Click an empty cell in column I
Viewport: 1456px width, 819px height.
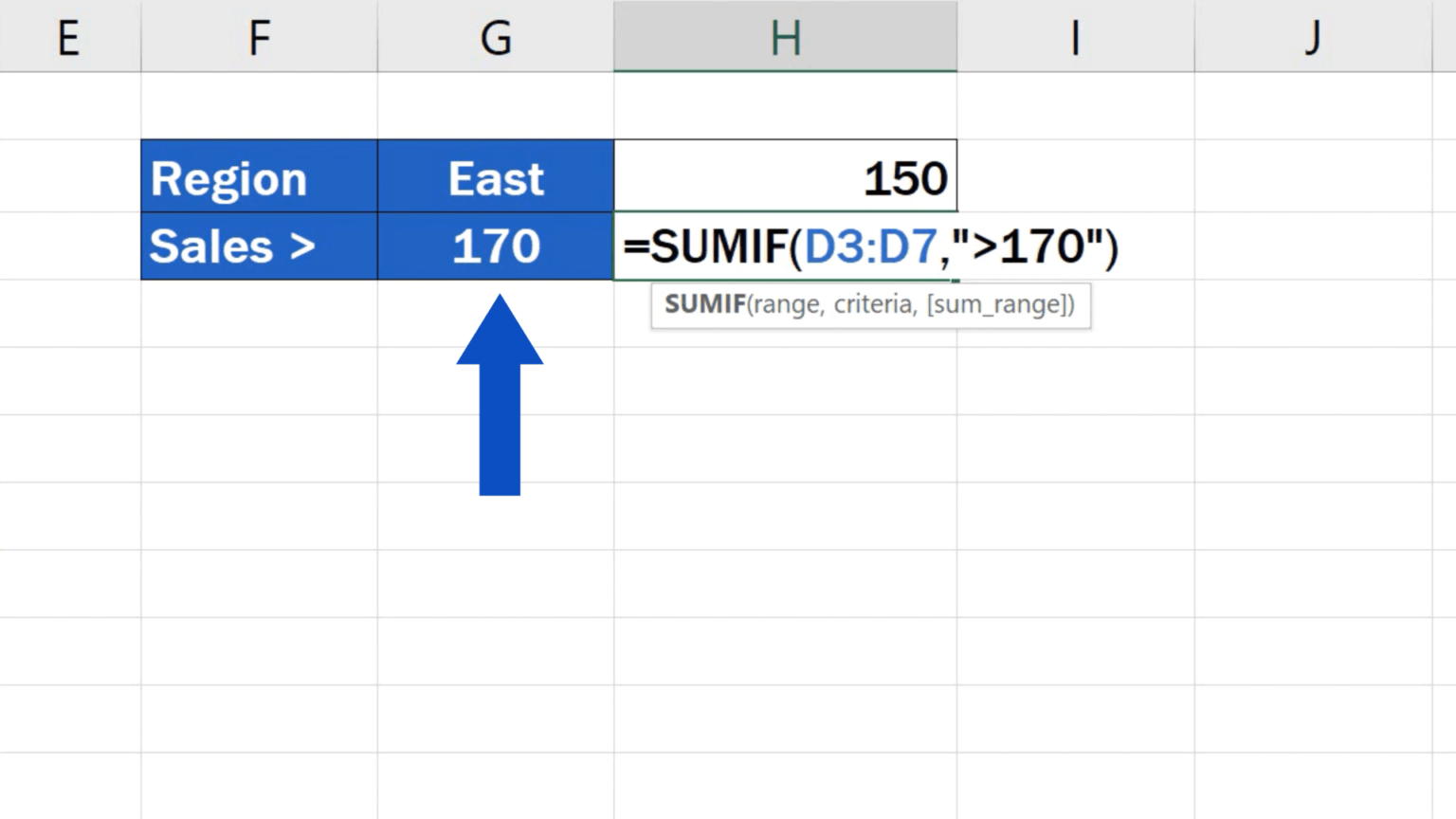(1074, 379)
